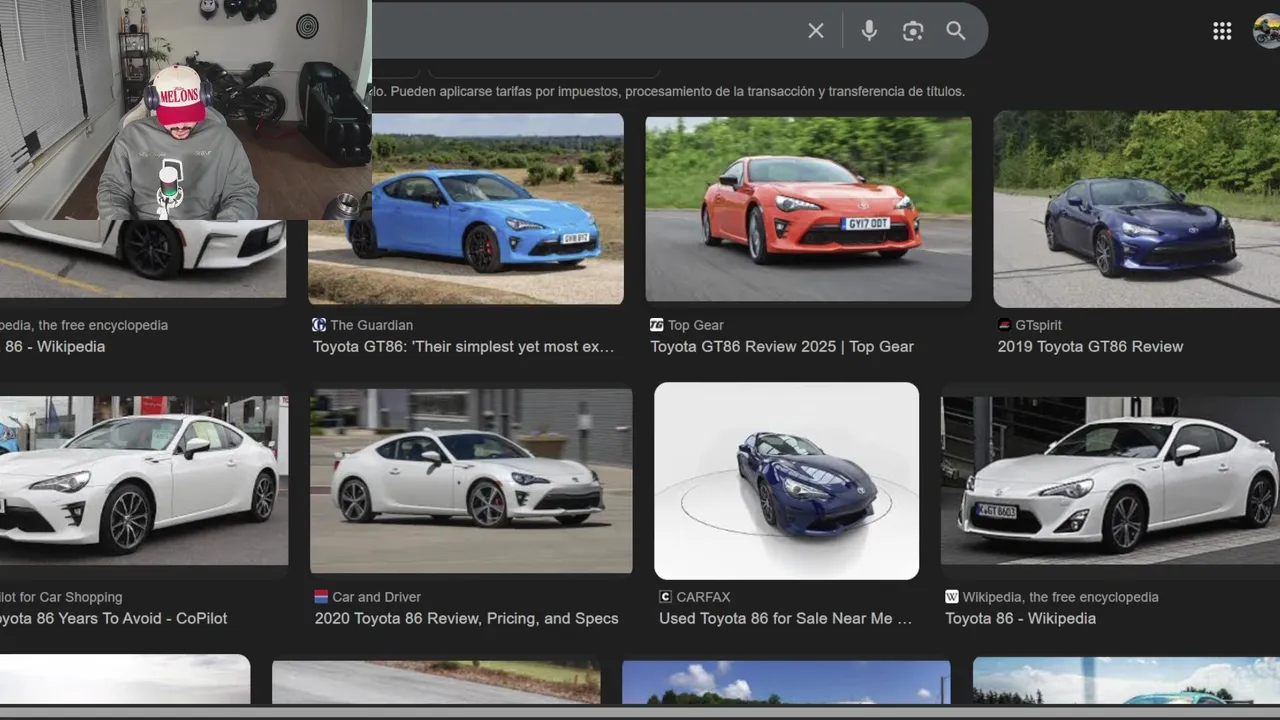Click 'GTspirit' source name
Screen dimensions: 1280x720
[x=1038, y=325]
